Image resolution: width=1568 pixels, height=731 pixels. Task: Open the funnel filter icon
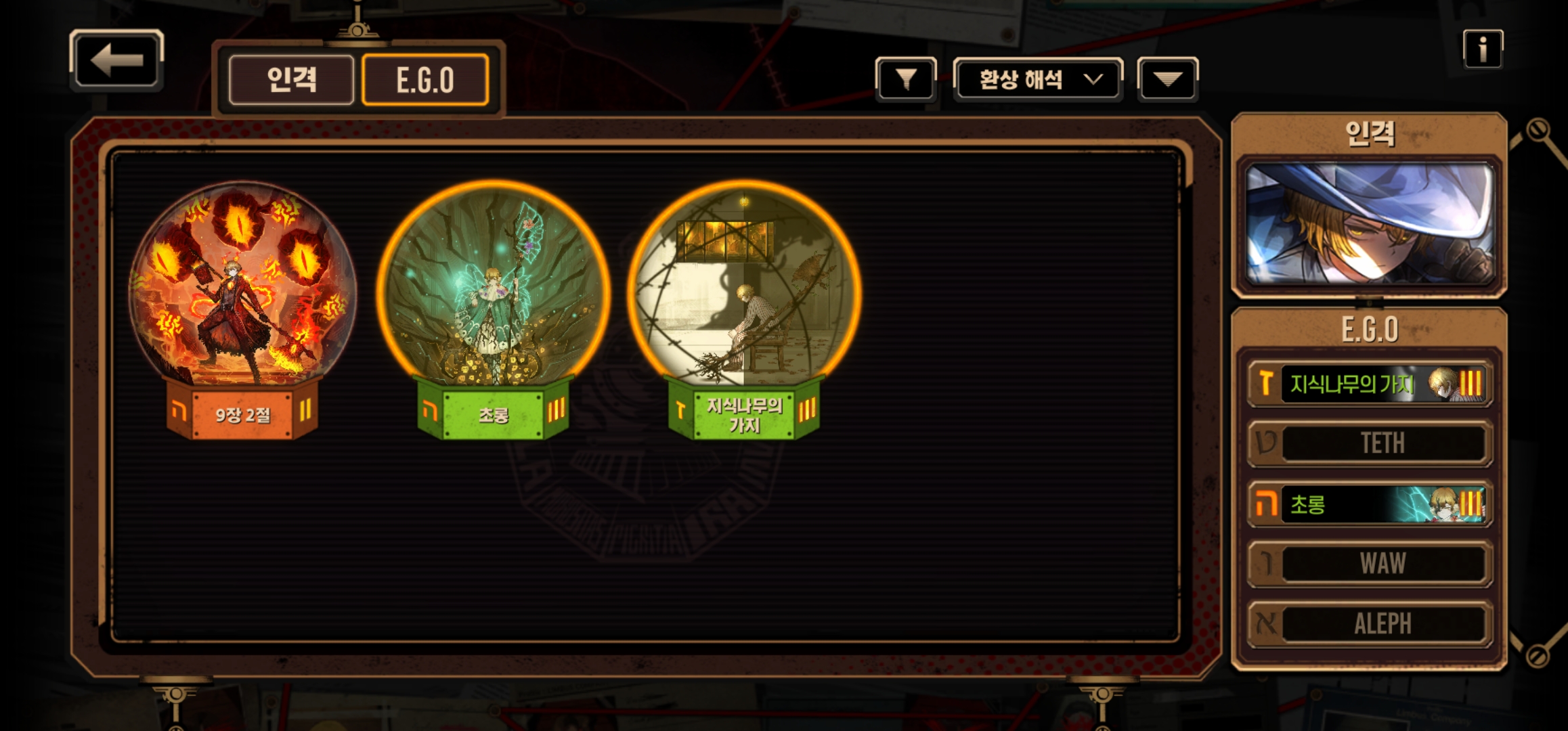click(906, 79)
